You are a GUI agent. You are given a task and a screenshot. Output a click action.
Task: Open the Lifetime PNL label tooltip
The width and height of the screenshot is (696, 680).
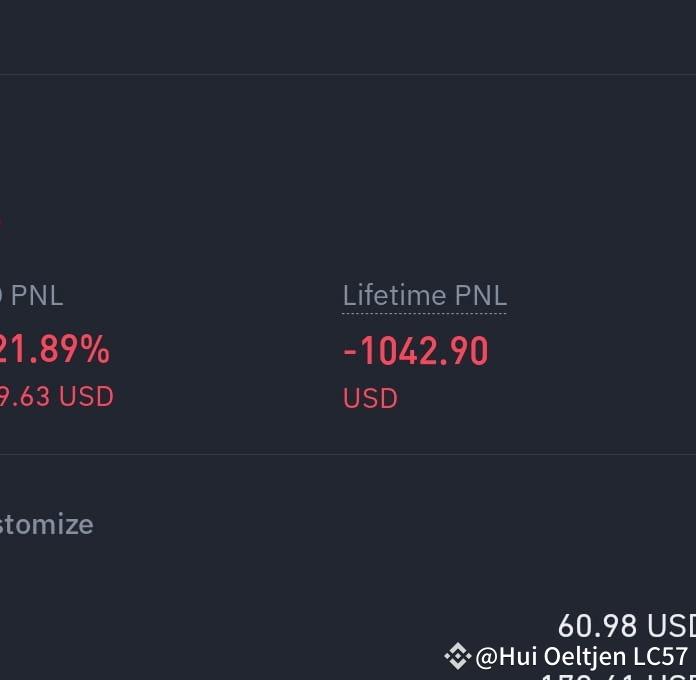(x=424, y=296)
